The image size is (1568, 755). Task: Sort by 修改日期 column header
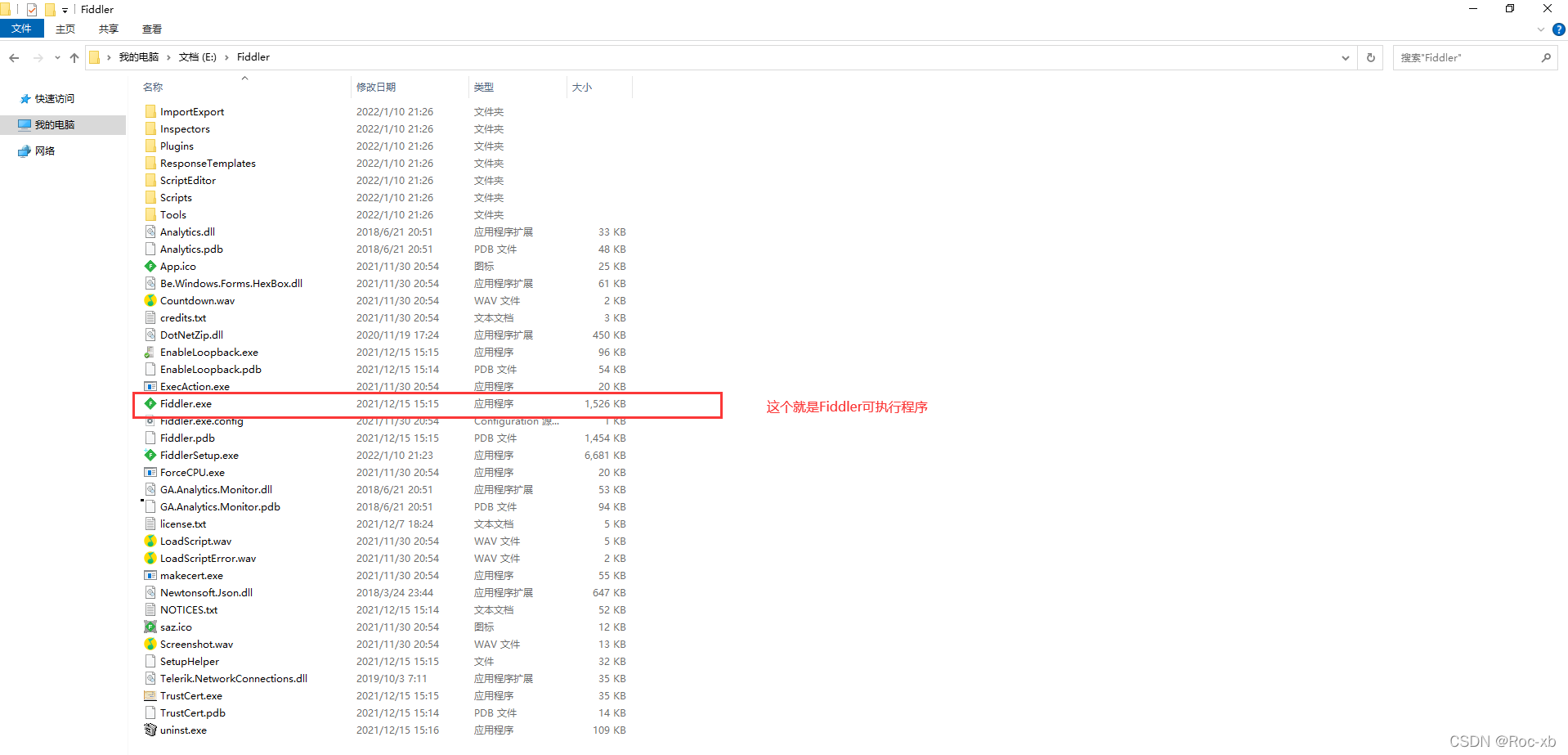tap(376, 87)
